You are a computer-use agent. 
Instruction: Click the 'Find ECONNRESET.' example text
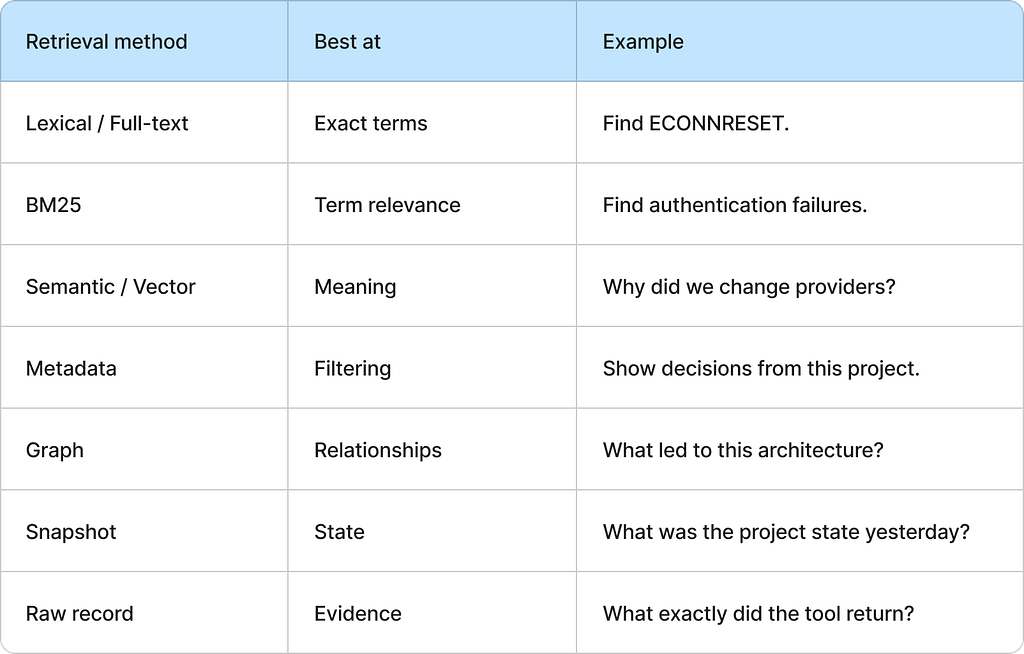696,123
